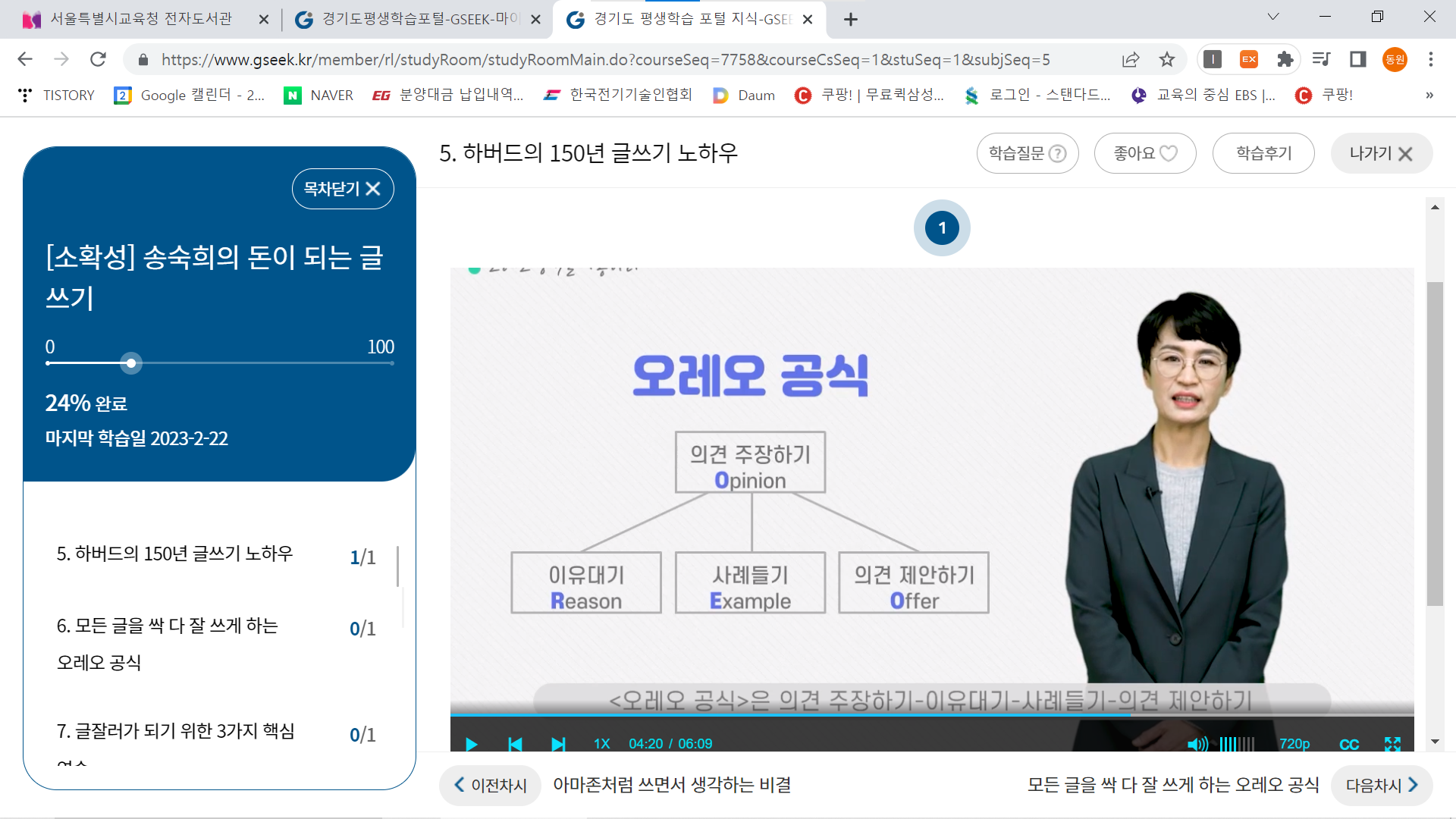Switch to 서울특별시교육청 전자도서관 tab
The height and width of the screenshot is (819, 1456).
pos(141,19)
